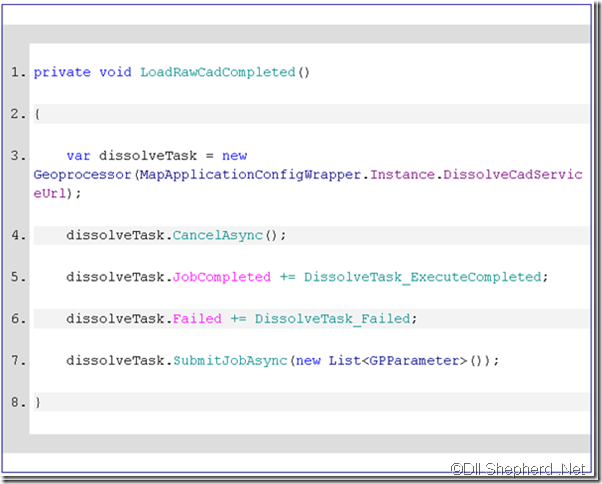
Task: Click the JobCompleted event name
Action: coord(222,277)
